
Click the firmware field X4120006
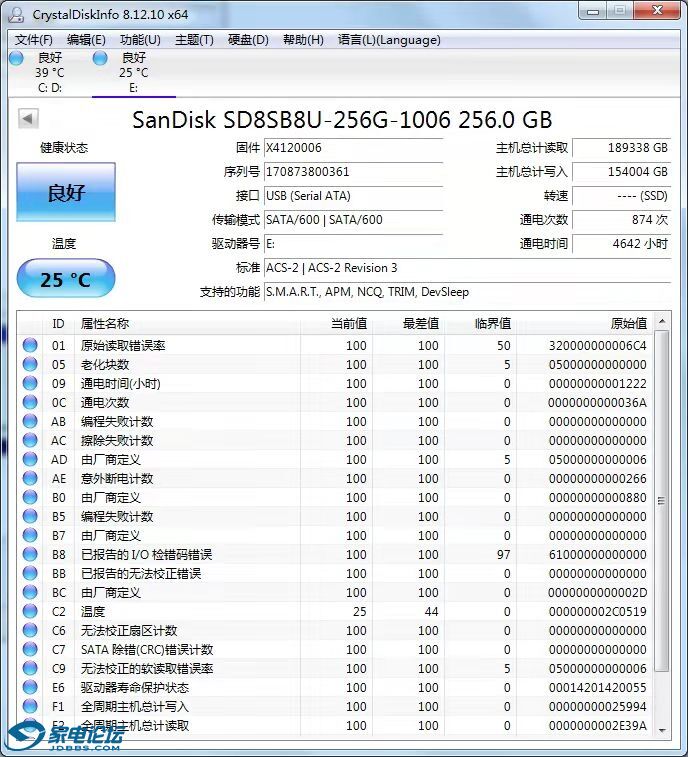pos(353,148)
